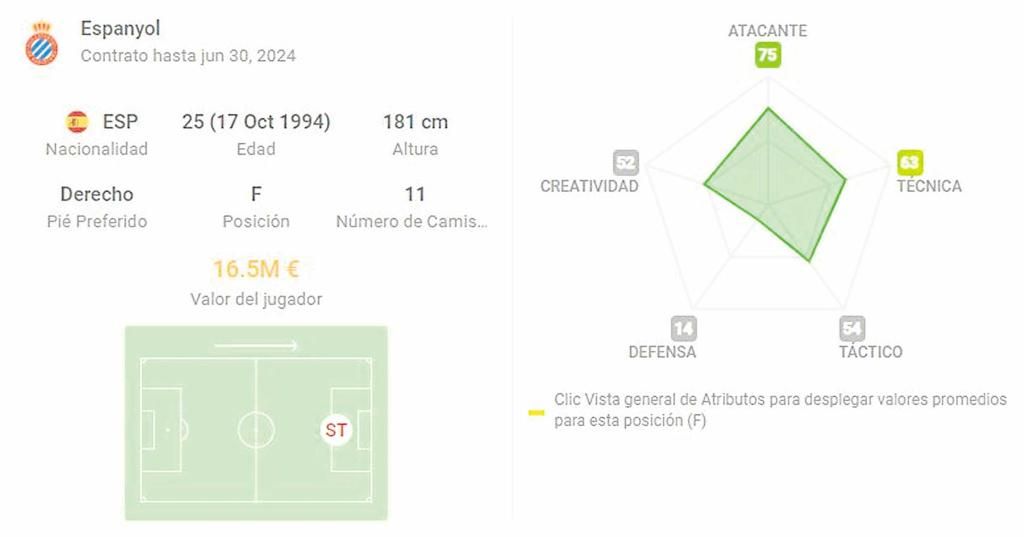Select the ATACANTE axis label
The height and width of the screenshot is (537, 1024).
[x=767, y=31]
